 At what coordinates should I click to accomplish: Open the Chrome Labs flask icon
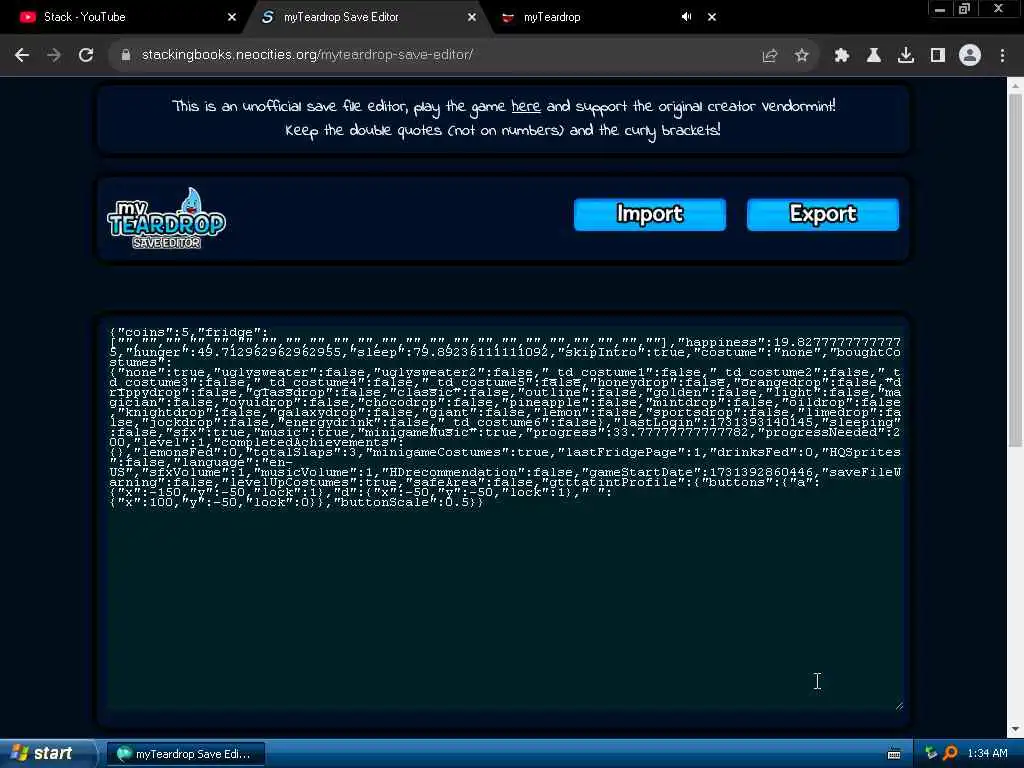point(874,56)
